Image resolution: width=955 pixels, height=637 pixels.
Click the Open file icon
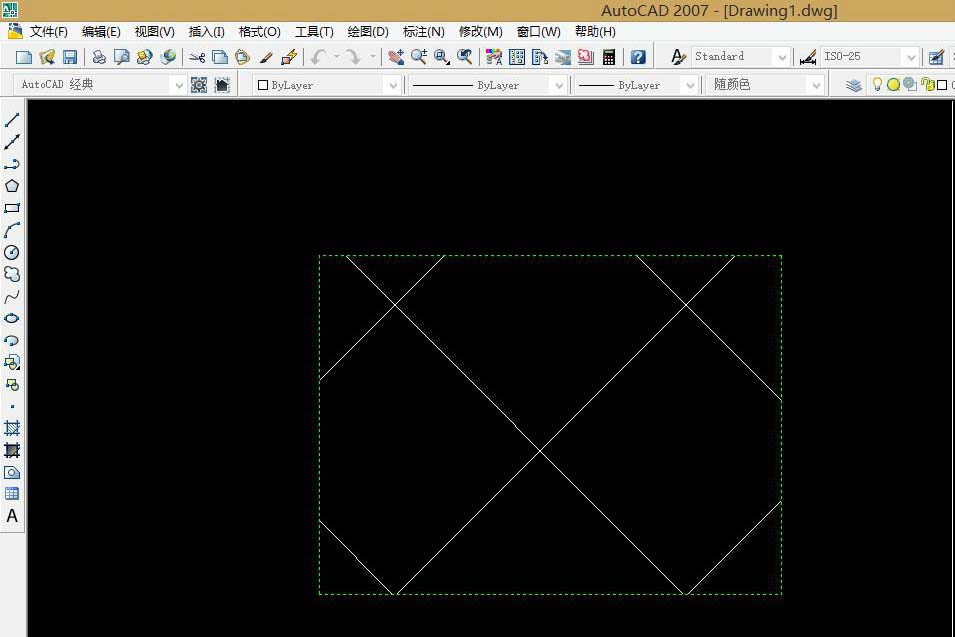(47, 57)
